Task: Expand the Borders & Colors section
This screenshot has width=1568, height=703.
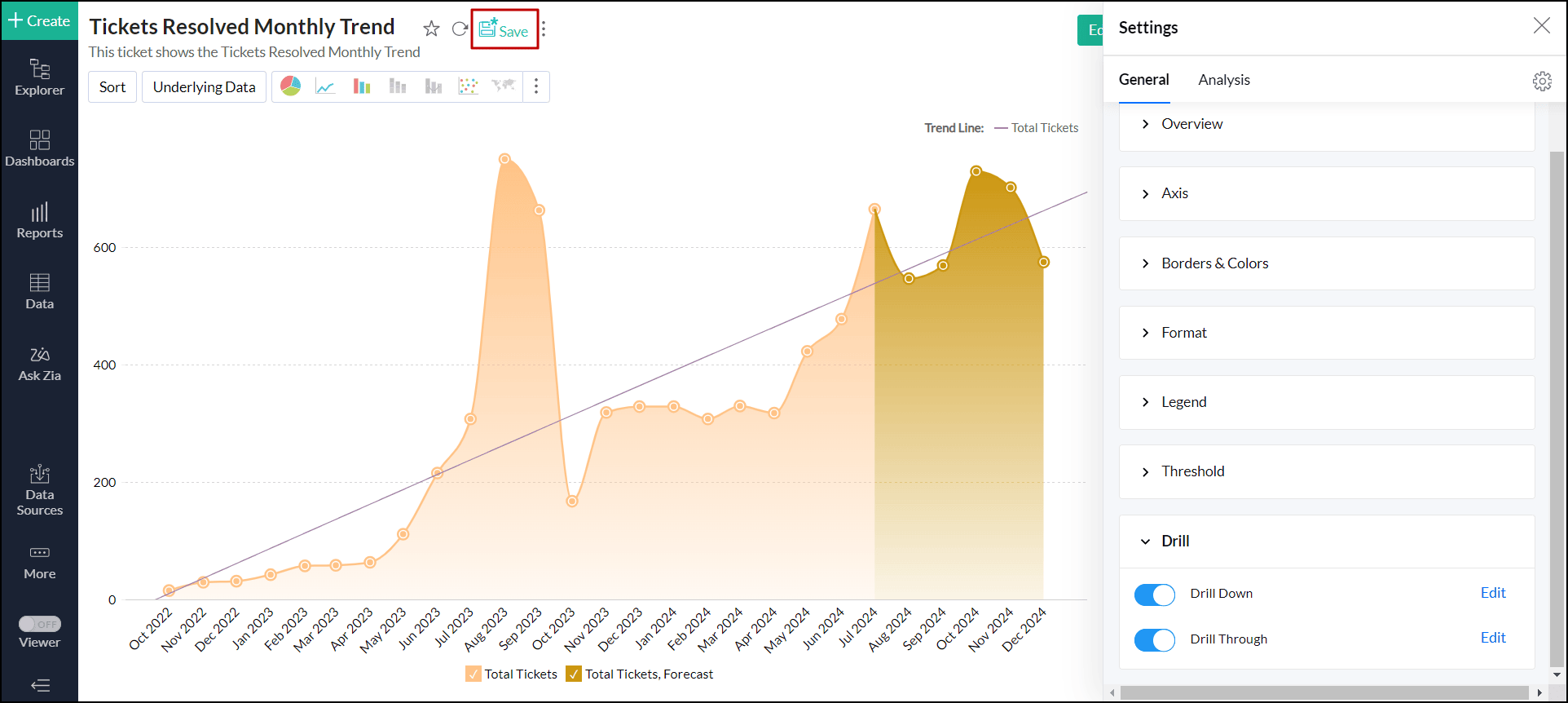Action: 1214,263
